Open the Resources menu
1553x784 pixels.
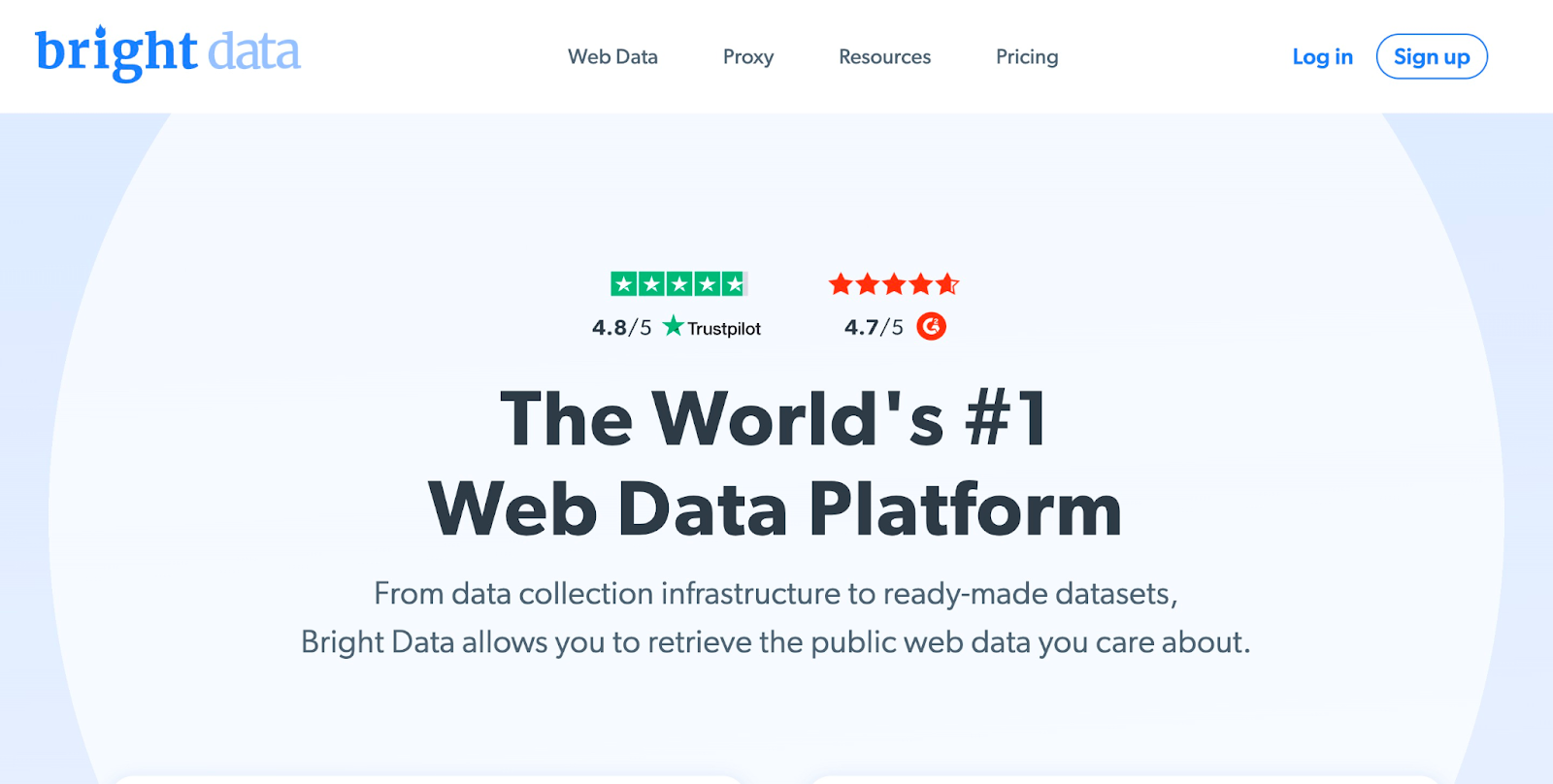884,57
